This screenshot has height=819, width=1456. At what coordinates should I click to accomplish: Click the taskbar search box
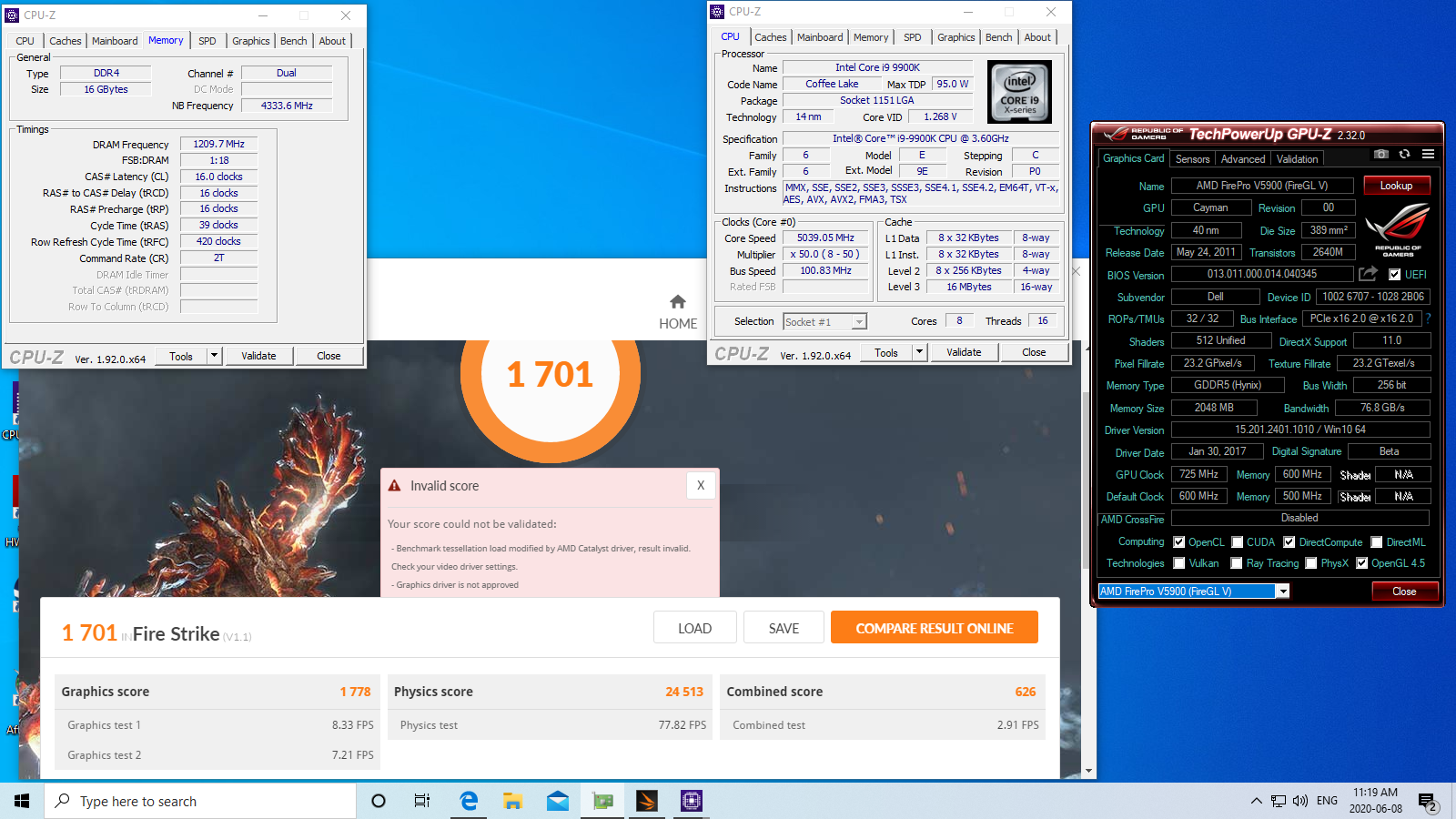click(x=200, y=801)
